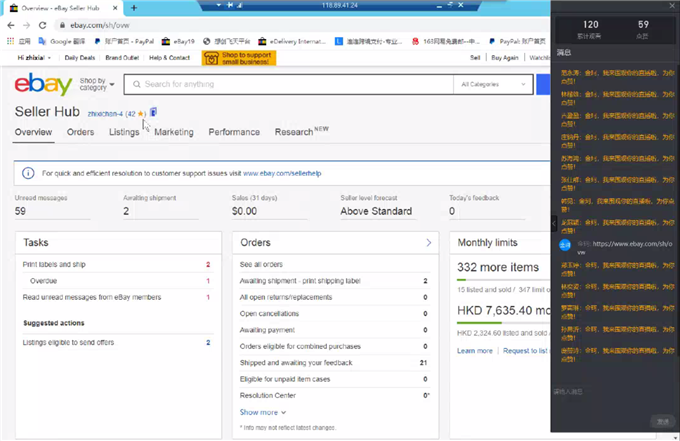Click the info icon in notice banner
The width and height of the screenshot is (680, 441).
point(28,173)
